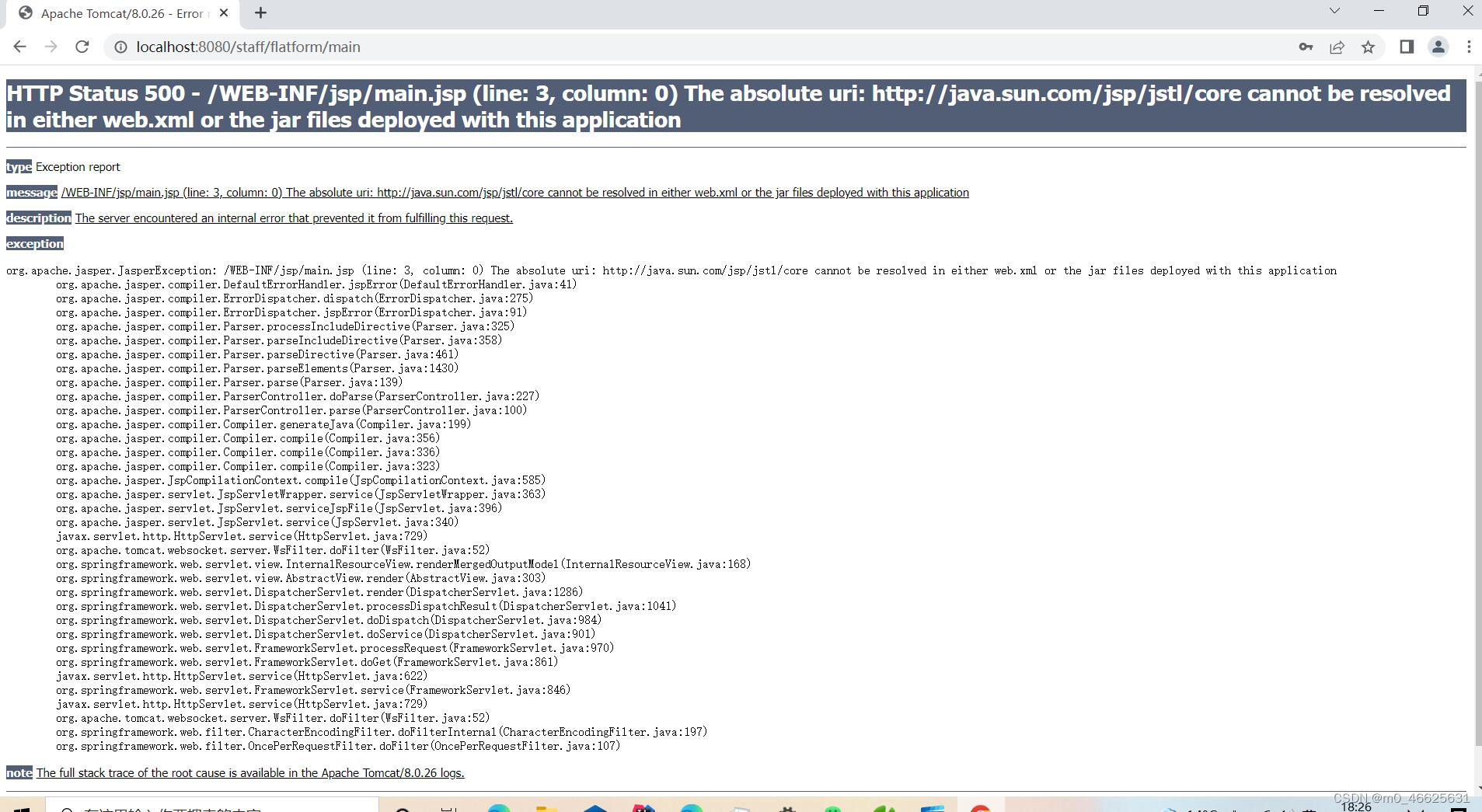Click the 'exception' label
Screen dimensions: 1482x812
(x=35, y=244)
